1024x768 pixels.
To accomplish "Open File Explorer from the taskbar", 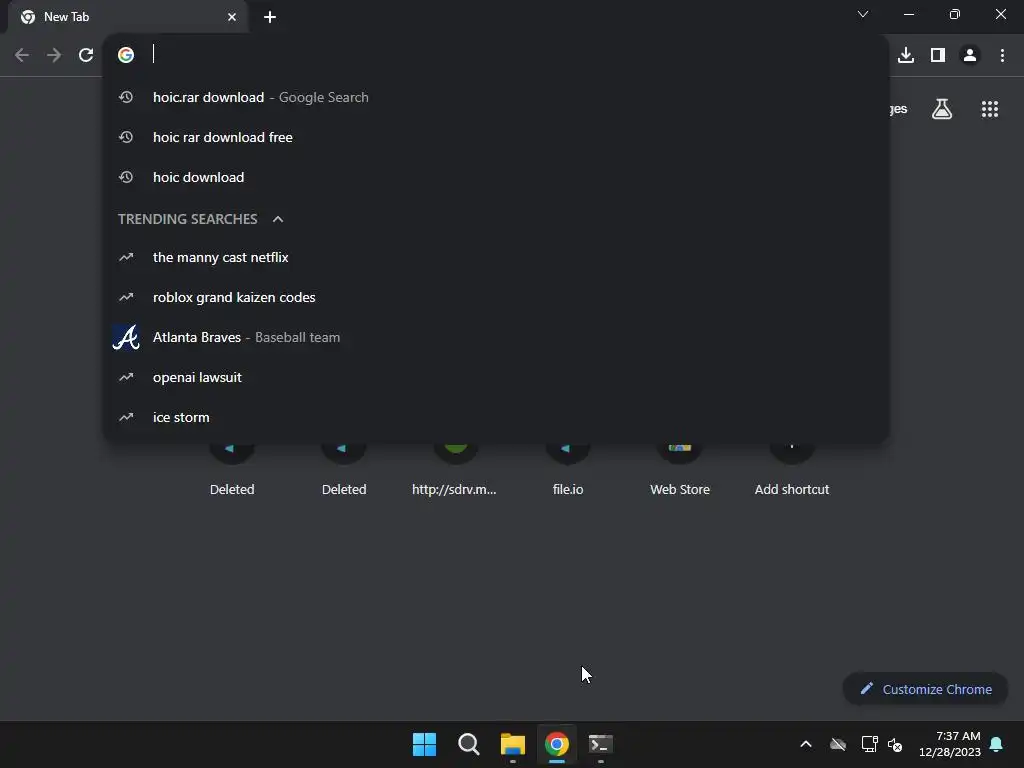I will (513, 744).
